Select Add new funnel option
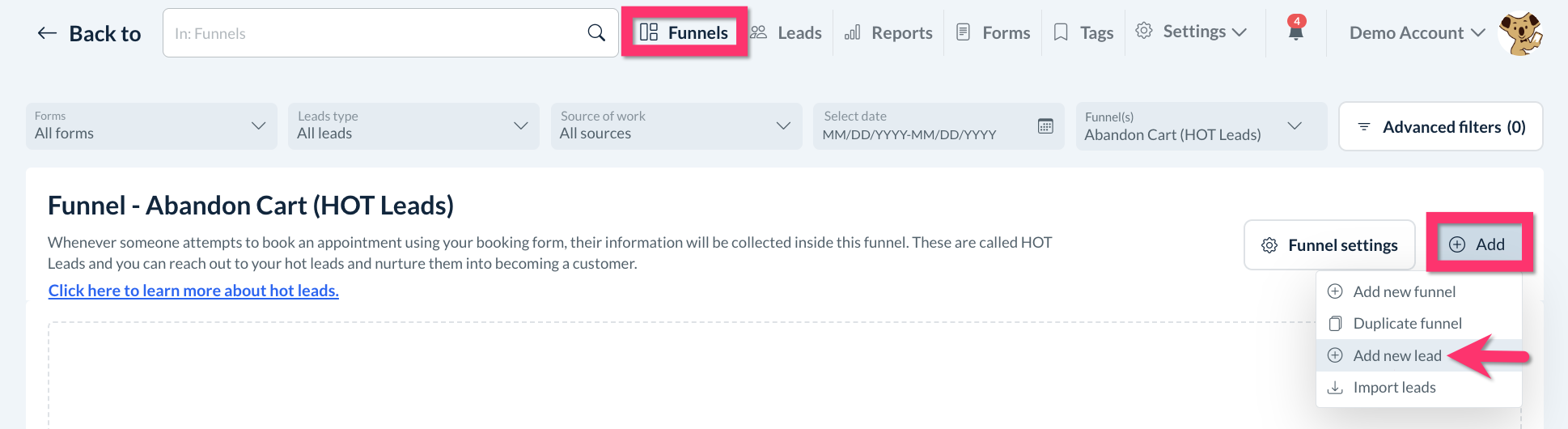The image size is (1568, 429). pos(1404,291)
